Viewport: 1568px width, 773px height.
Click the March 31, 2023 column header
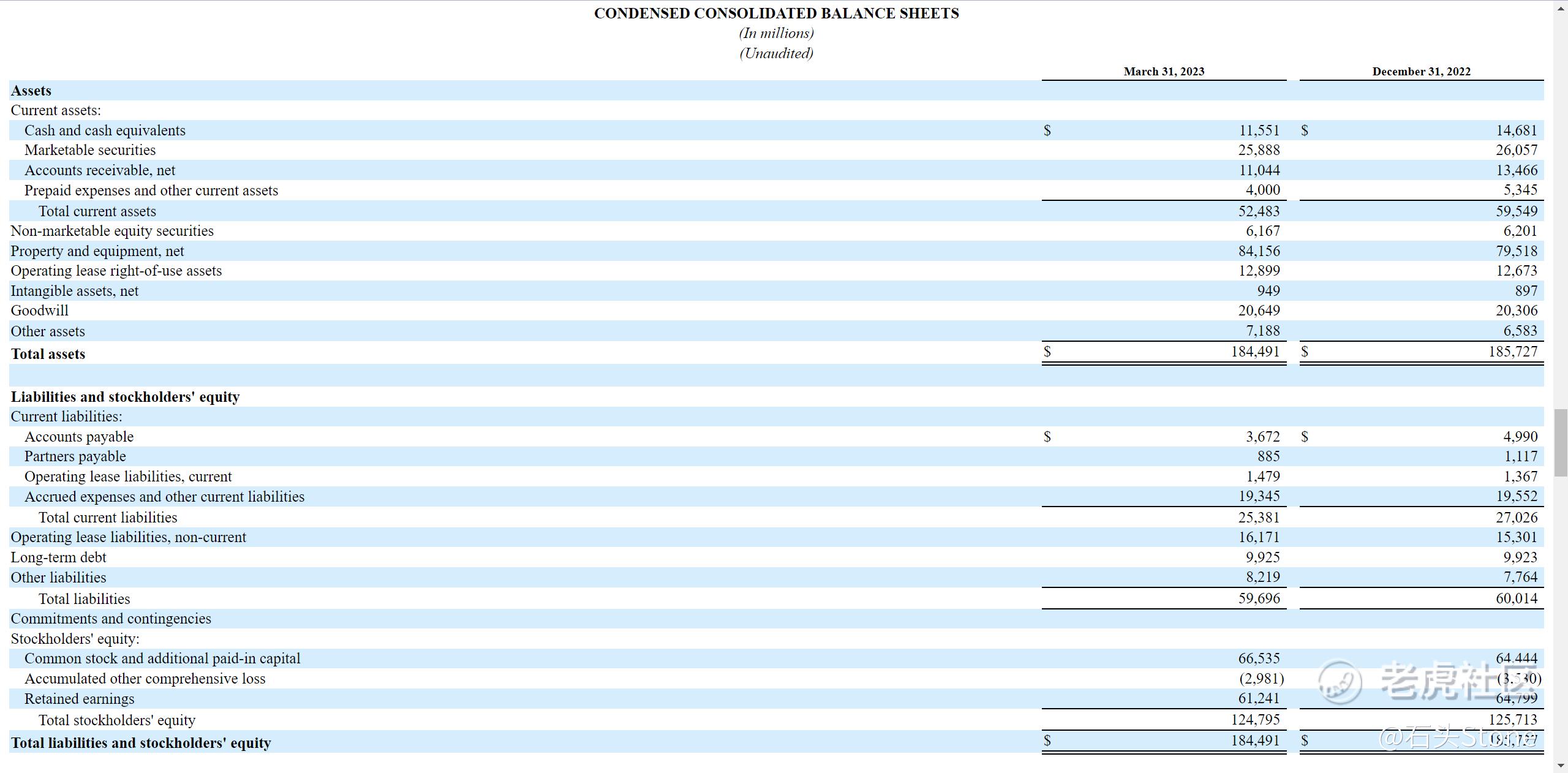1164,72
